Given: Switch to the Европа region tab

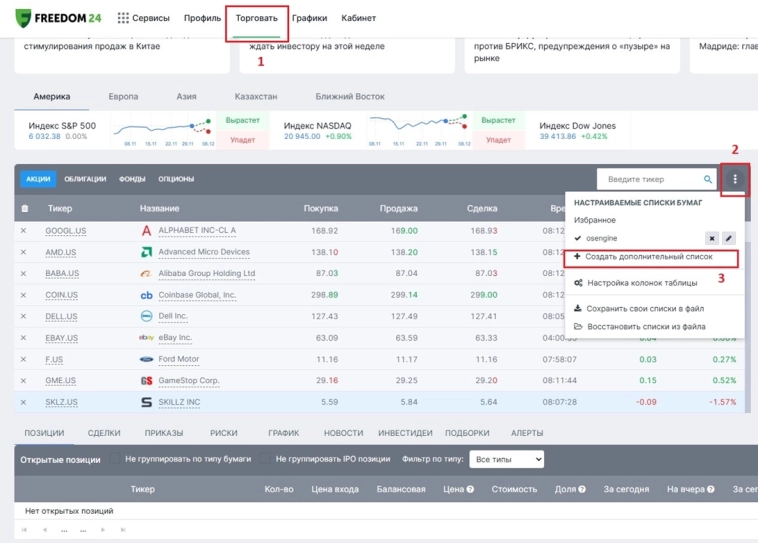Looking at the screenshot, I should click(123, 97).
